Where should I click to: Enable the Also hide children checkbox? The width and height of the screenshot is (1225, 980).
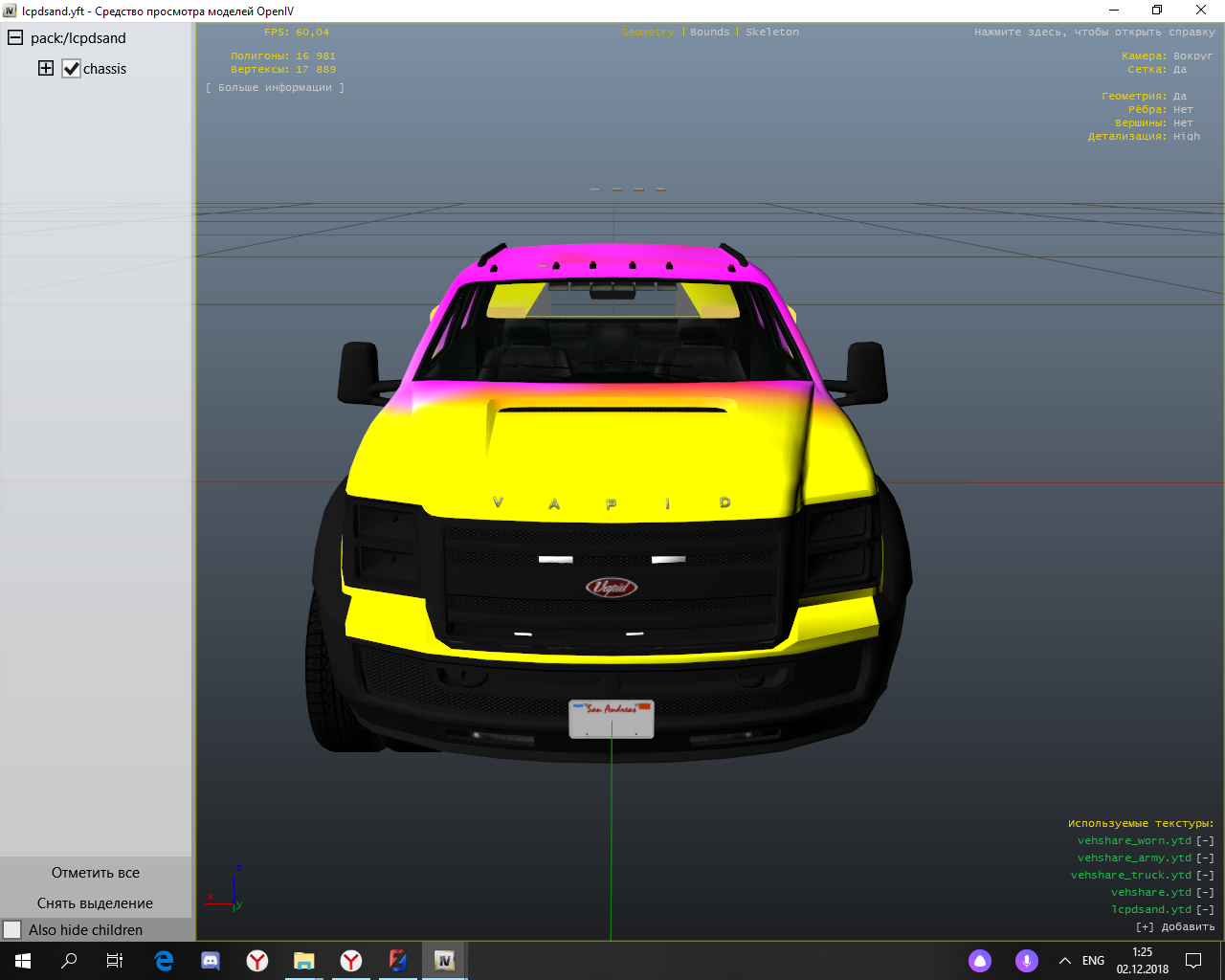coord(12,930)
